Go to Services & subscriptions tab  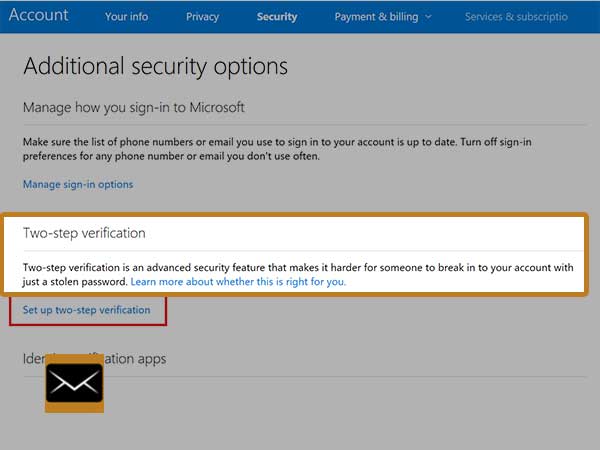tap(516, 17)
